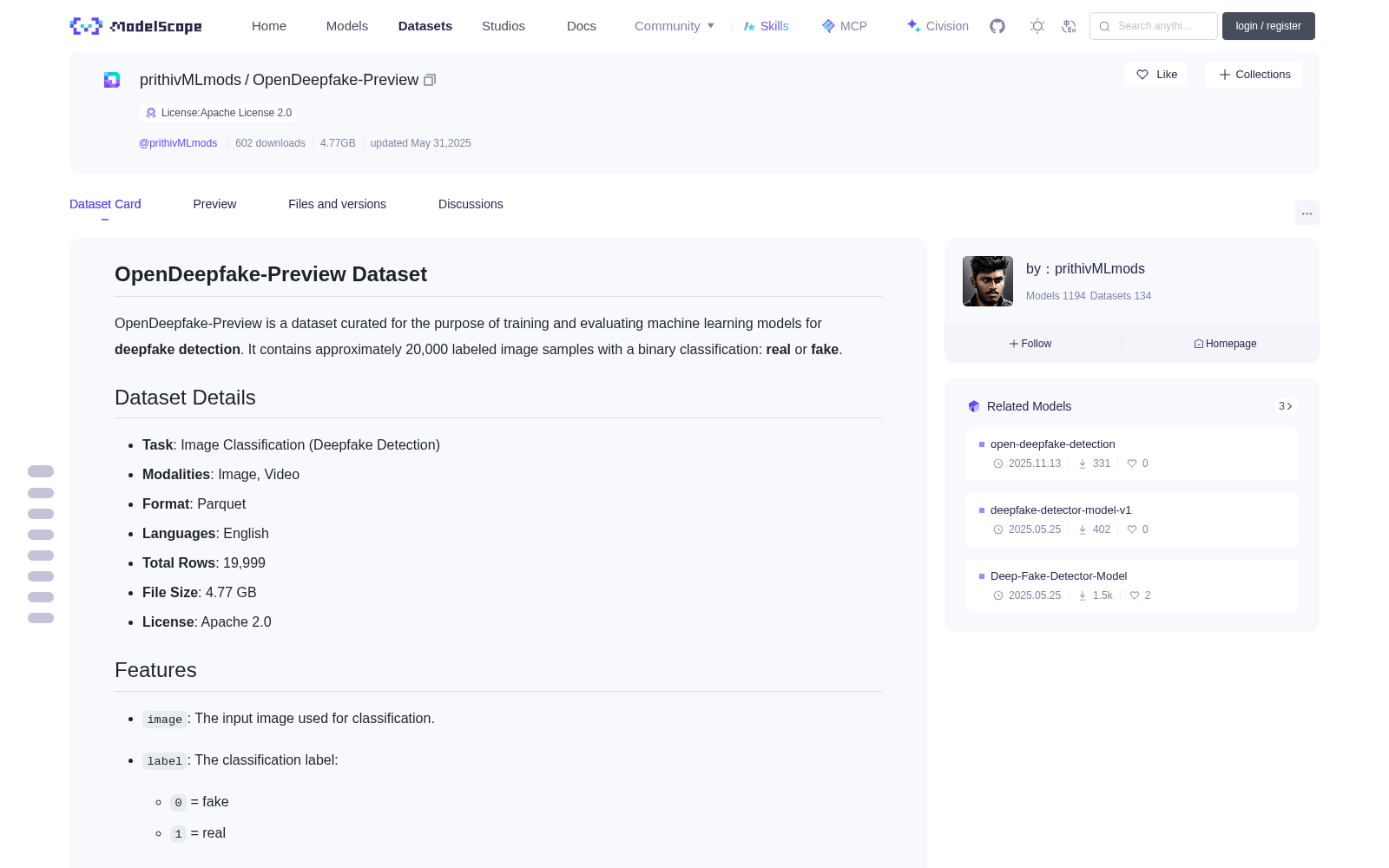Click the Skills sparkle icon
Screen dimensions: 1389x868
[749, 26]
